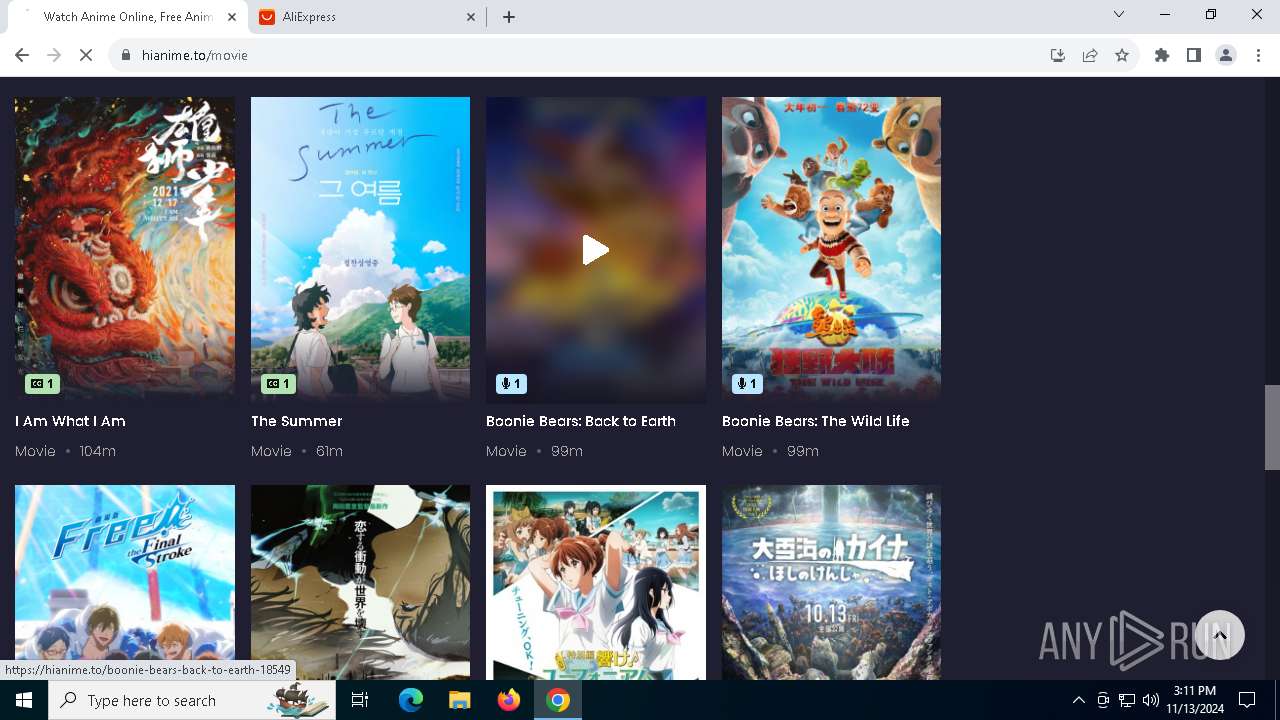1280x720 pixels.
Task: Open the Chrome profile avatar
Action: (1226, 55)
